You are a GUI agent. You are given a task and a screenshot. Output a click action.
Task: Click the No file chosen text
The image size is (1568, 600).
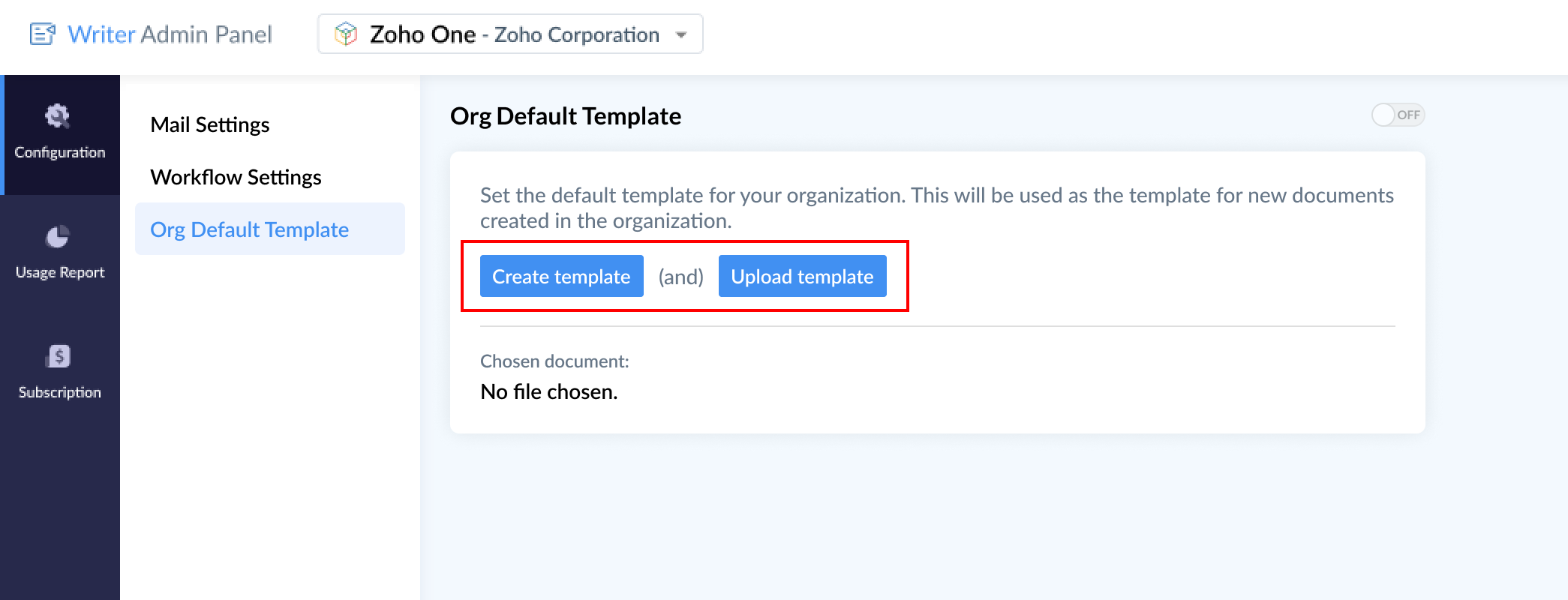[x=549, y=391]
